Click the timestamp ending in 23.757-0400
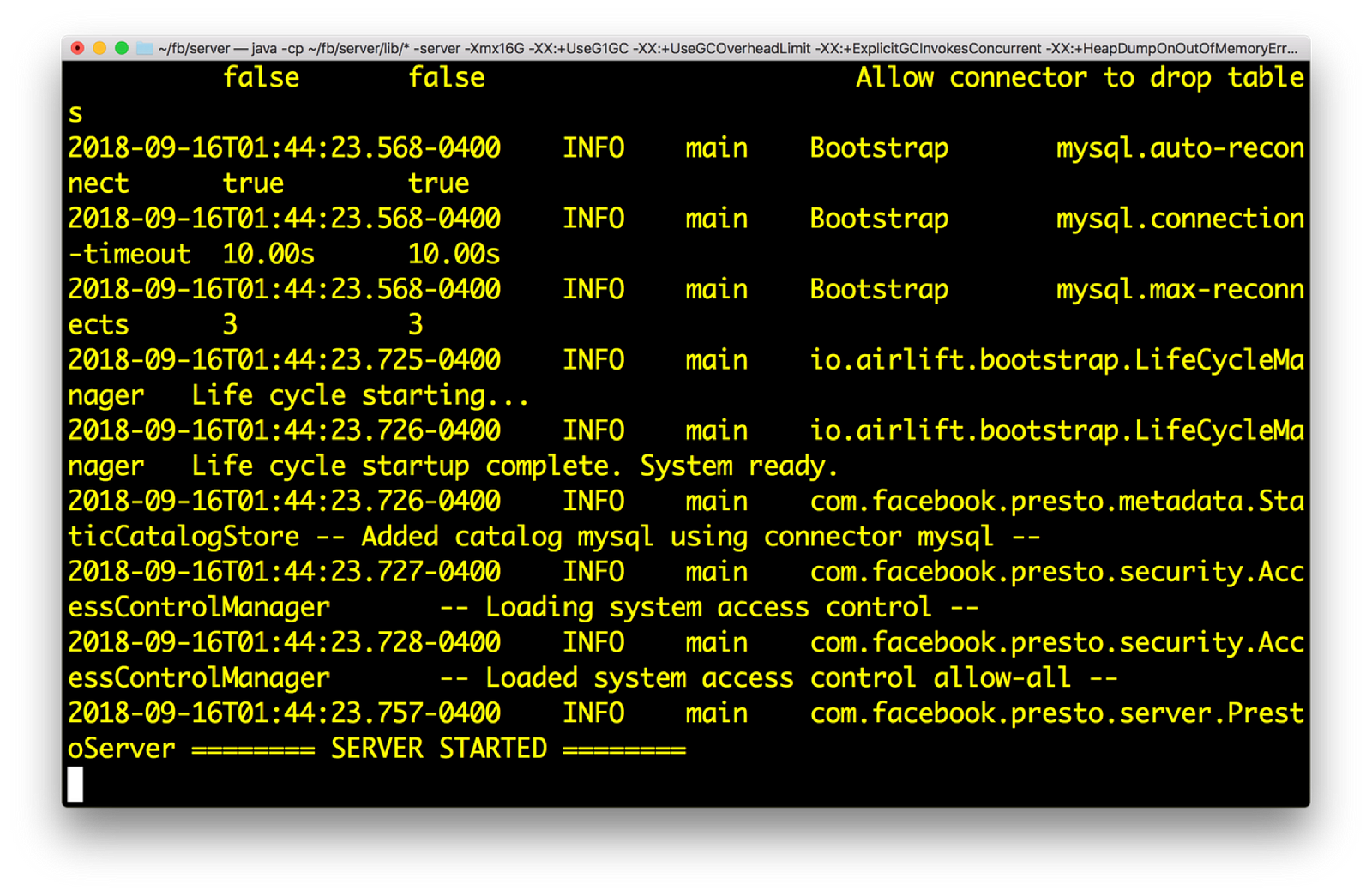Image resolution: width=1372 pixels, height=896 pixels. coord(284,713)
